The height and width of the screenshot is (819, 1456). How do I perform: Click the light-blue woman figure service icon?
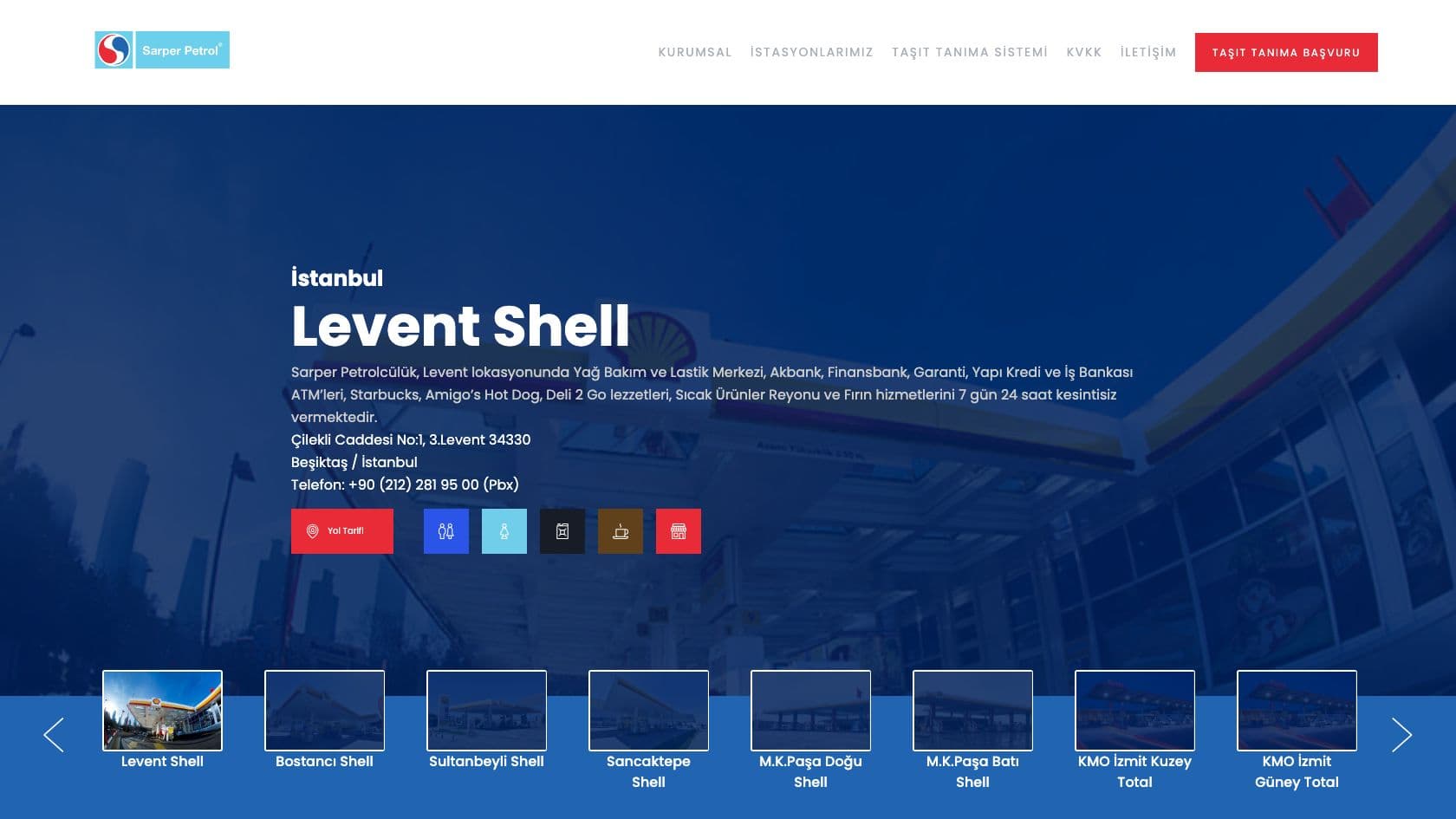[504, 531]
